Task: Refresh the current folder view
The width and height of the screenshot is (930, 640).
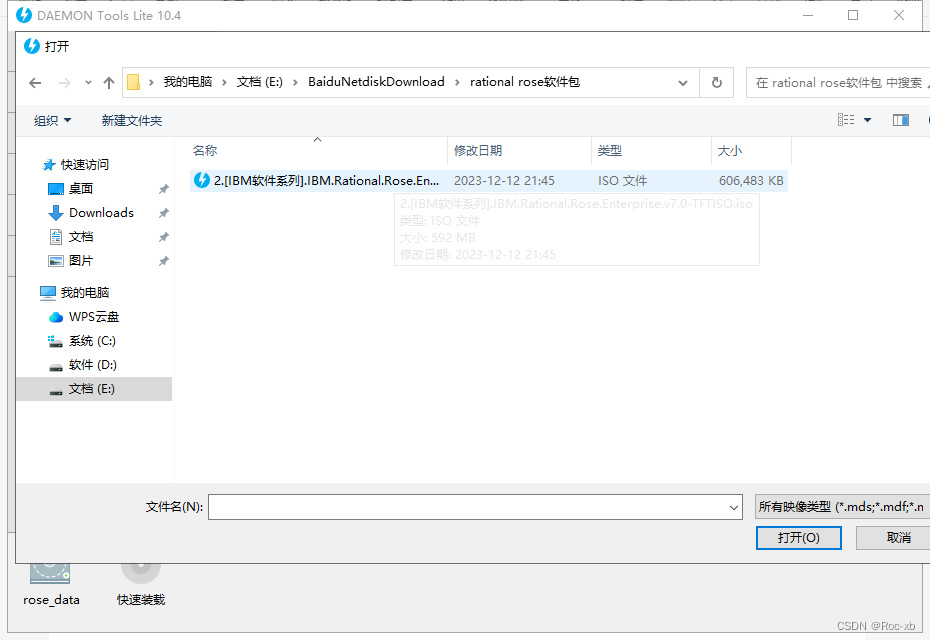Action: click(x=716, y=82)
